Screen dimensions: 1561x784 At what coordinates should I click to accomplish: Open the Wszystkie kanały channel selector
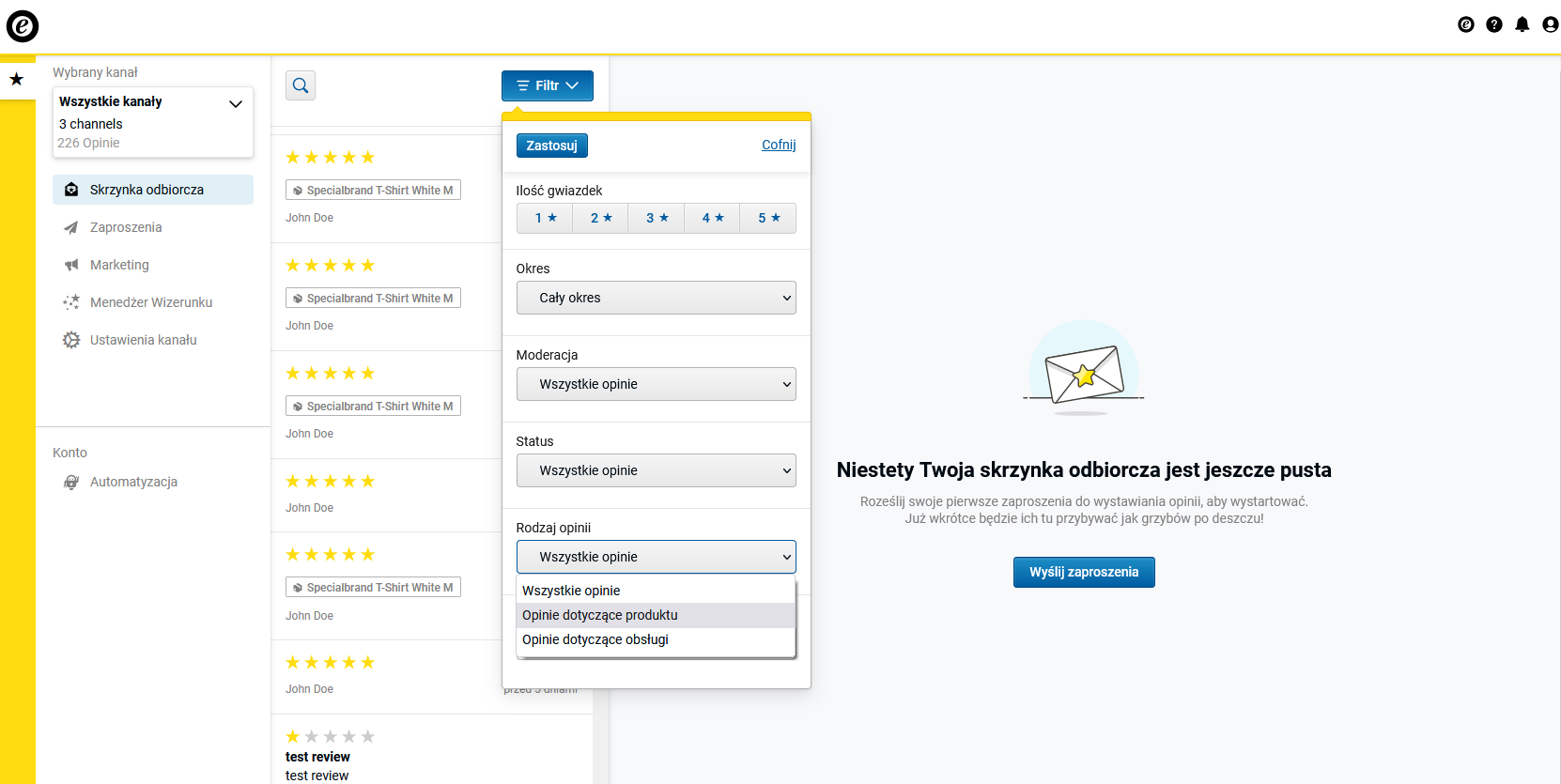(153, 122)
